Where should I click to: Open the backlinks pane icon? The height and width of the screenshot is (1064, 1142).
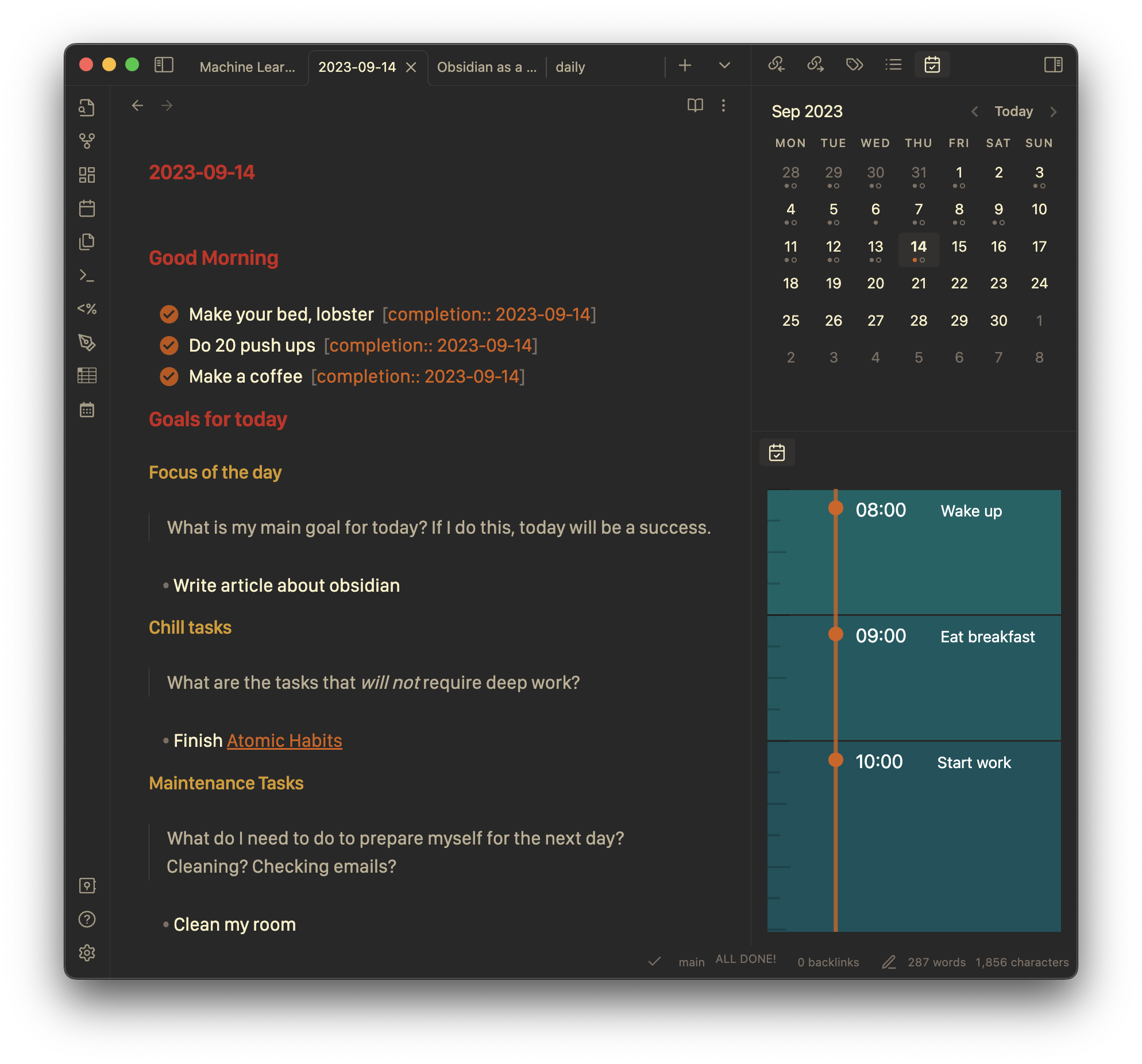point(777,65)
